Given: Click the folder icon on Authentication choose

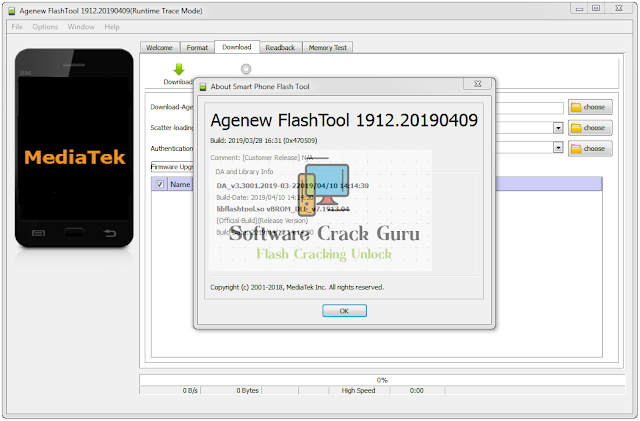Looking at the screenshot, I should [x=576, y=149].
